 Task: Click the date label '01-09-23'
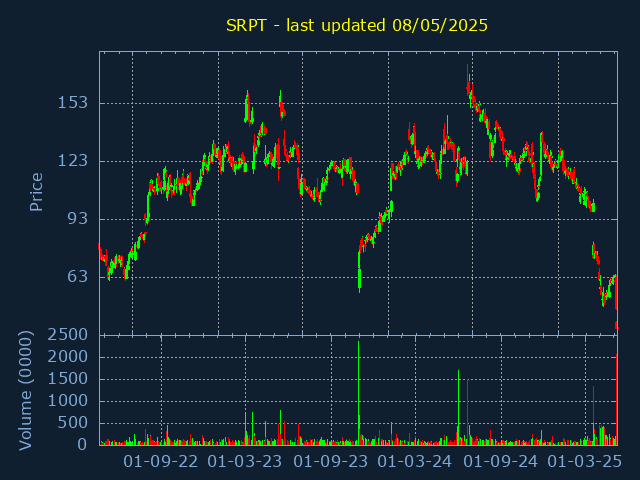click(331, 462)
